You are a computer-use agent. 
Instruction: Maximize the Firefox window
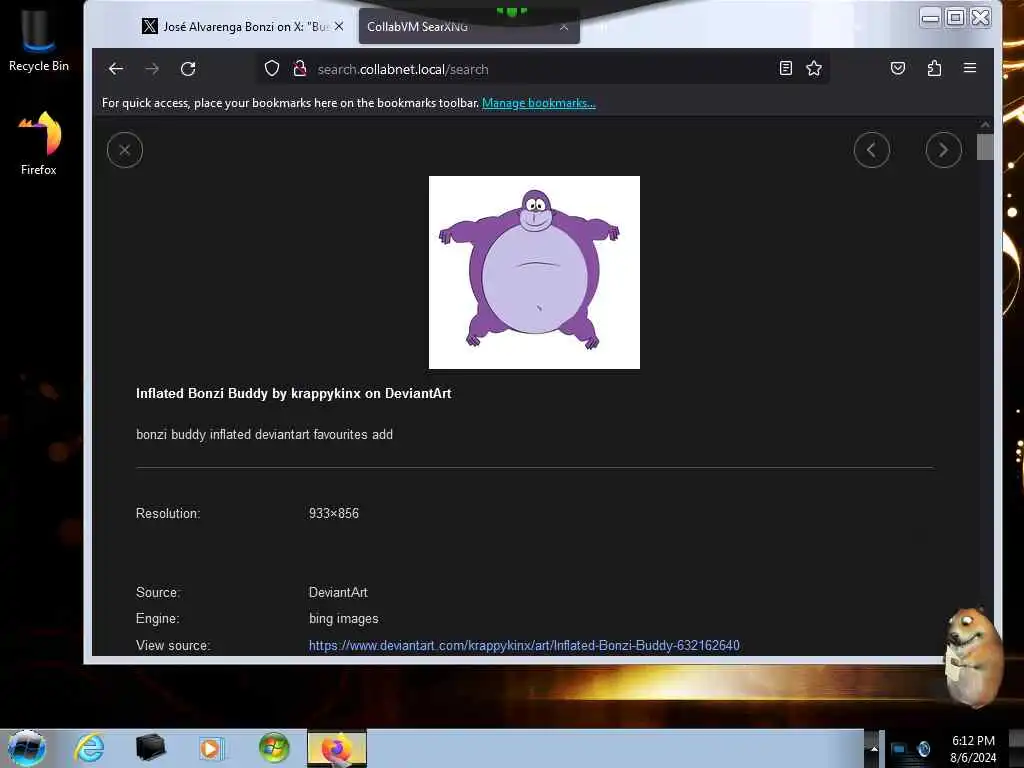955,18
